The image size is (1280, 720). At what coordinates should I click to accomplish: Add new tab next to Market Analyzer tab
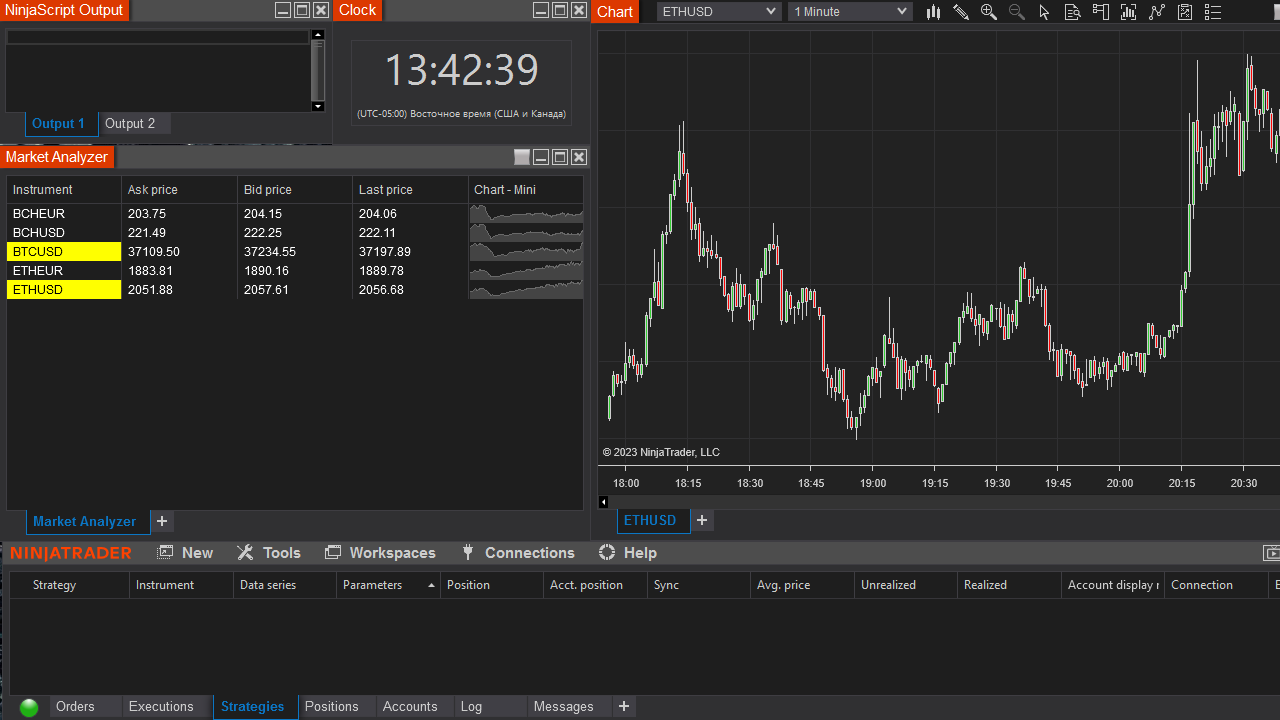coord(162,521)
